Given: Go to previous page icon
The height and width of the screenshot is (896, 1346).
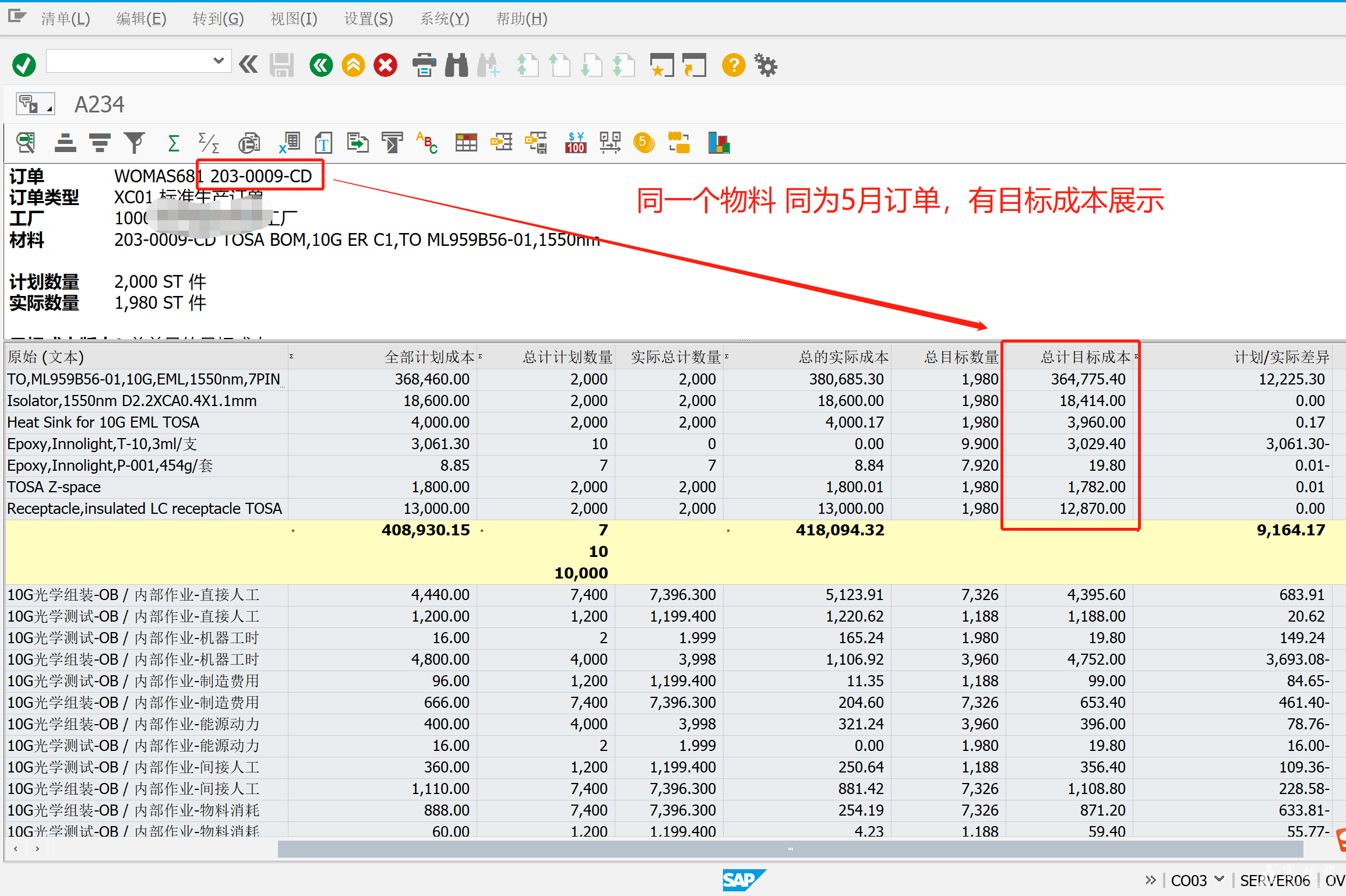Looking at the screenshot, I should coord(559,65).
